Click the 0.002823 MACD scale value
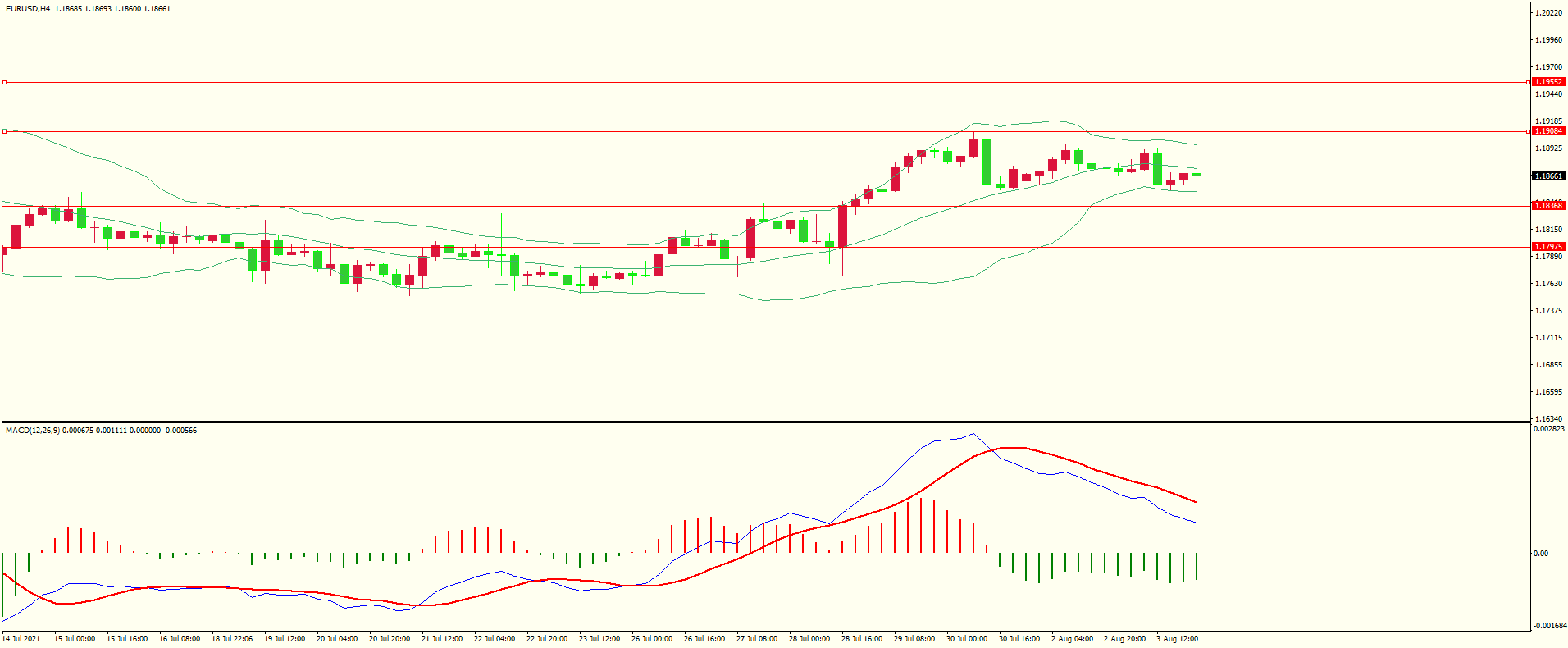The height and width of the screenshot is (648, 1568). tap(1548, 429)
